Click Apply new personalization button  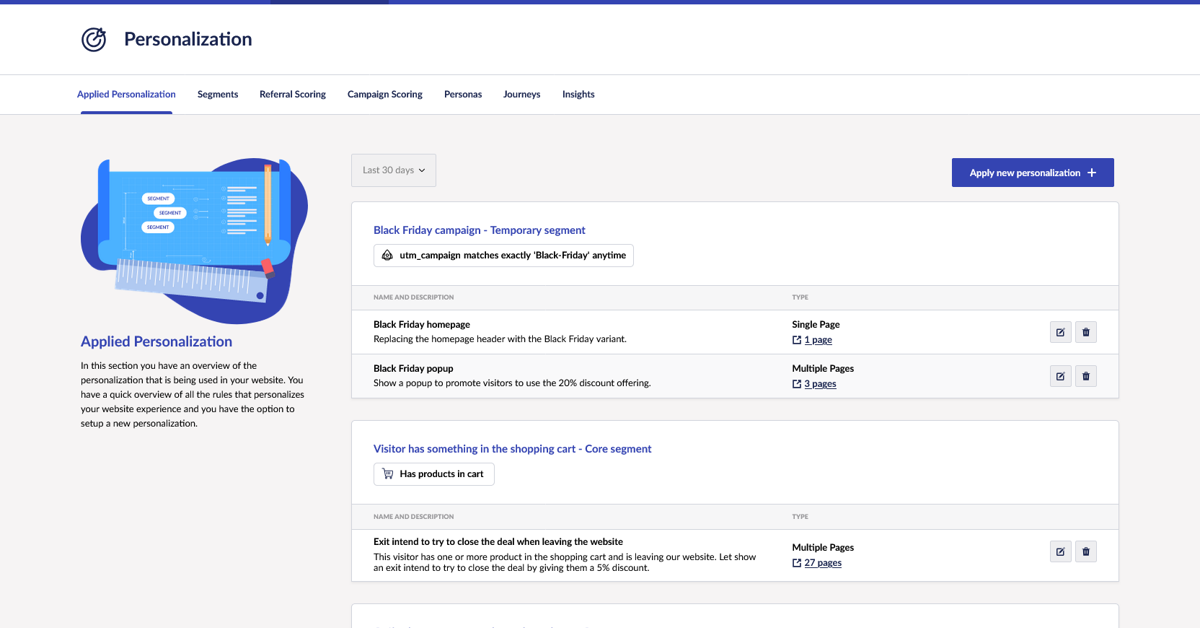point(1032,172)
